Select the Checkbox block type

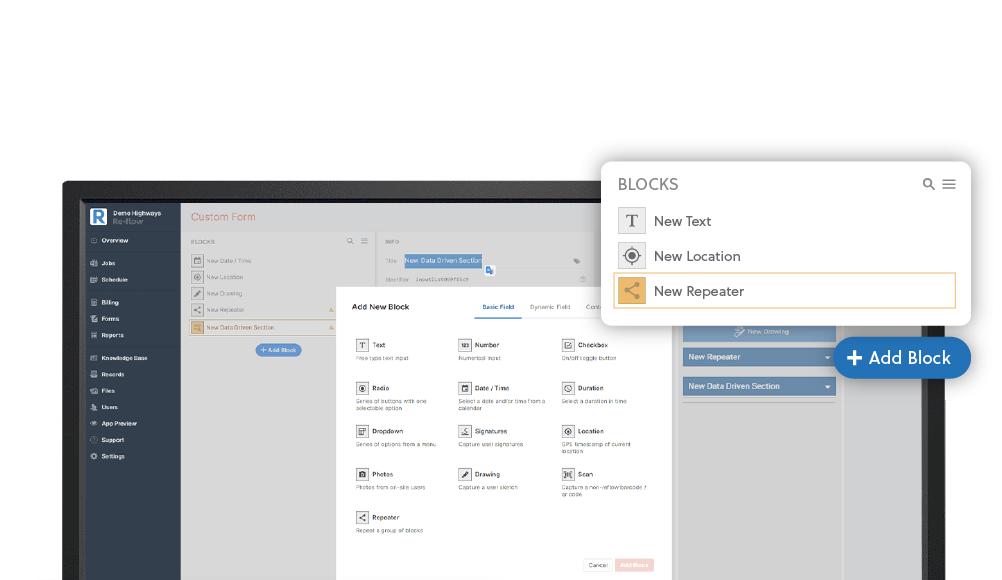tap(592, 345)
